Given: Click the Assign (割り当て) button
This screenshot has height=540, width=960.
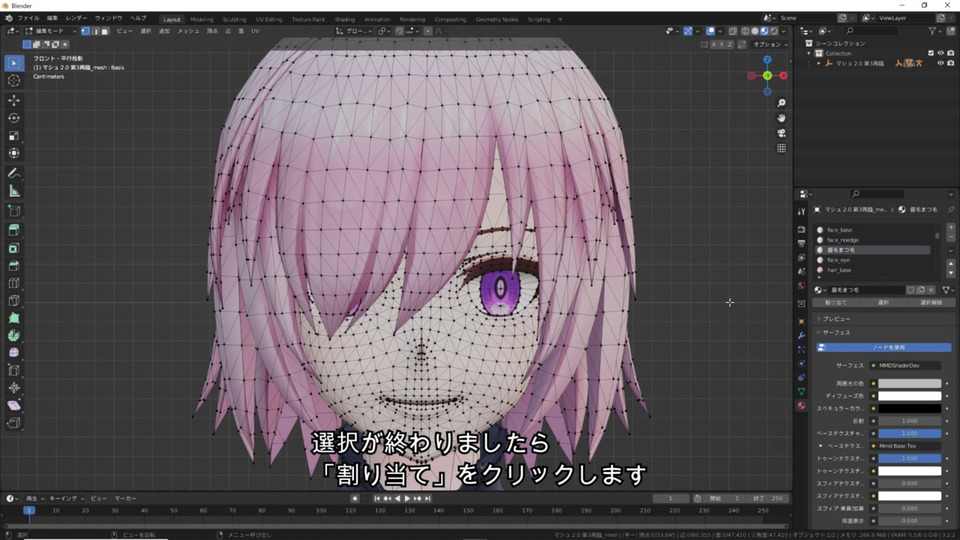Looking at the screenshot, I should coord(836,302).
